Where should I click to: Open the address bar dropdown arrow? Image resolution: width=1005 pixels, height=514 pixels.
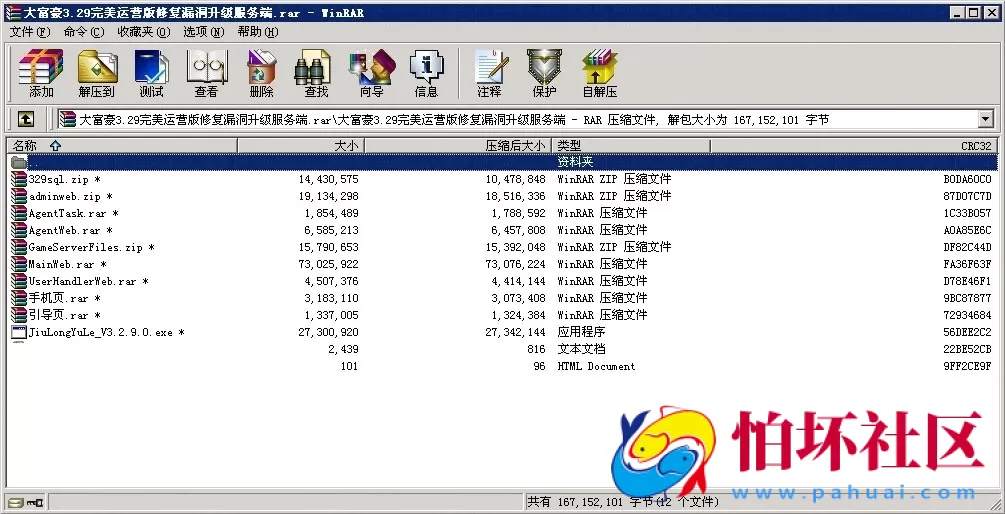coord(985,119)
